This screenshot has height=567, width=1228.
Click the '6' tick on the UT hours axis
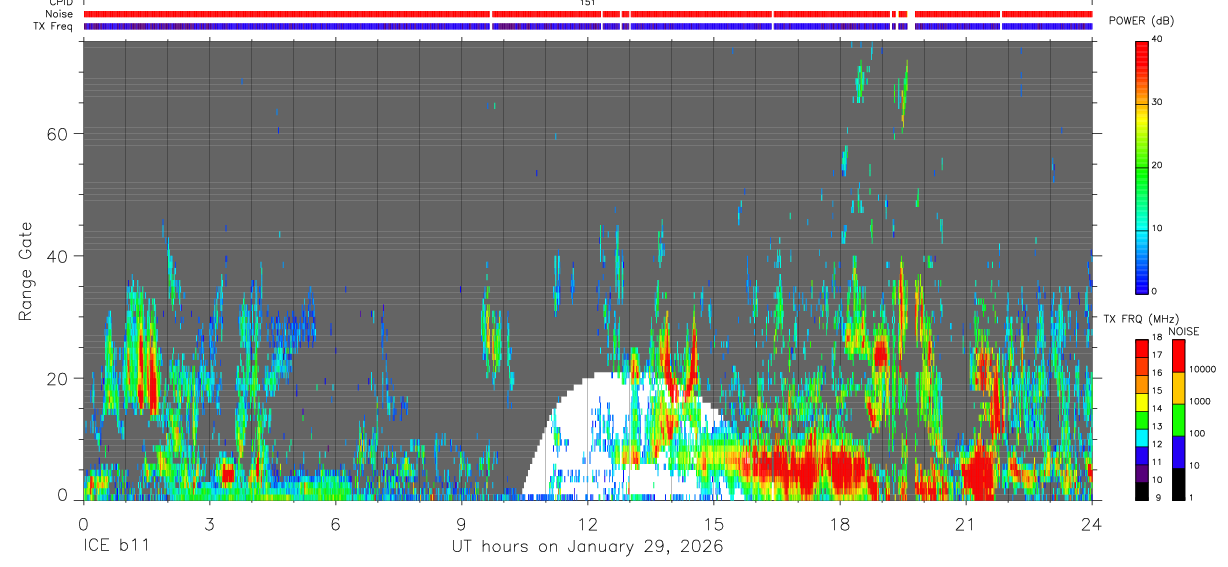coord(335,525)
